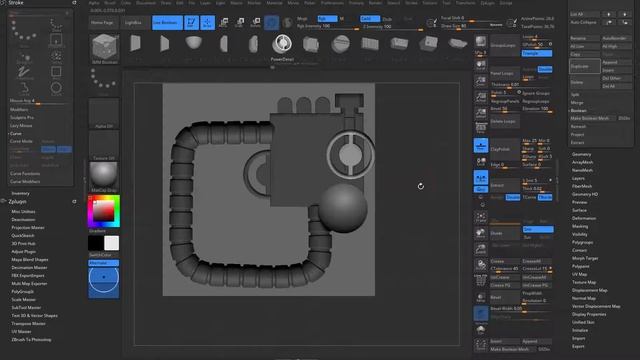The image size is (640, 360).
Task: Click the Duplicate subtool button
Action: point(584,66)
